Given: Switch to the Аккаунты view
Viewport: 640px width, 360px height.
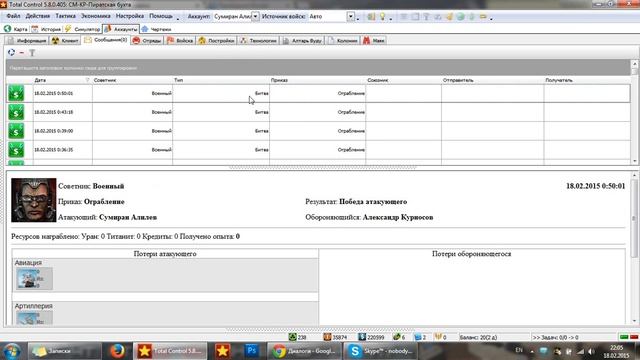Looking at the screenshot, I should pos(121,29).
